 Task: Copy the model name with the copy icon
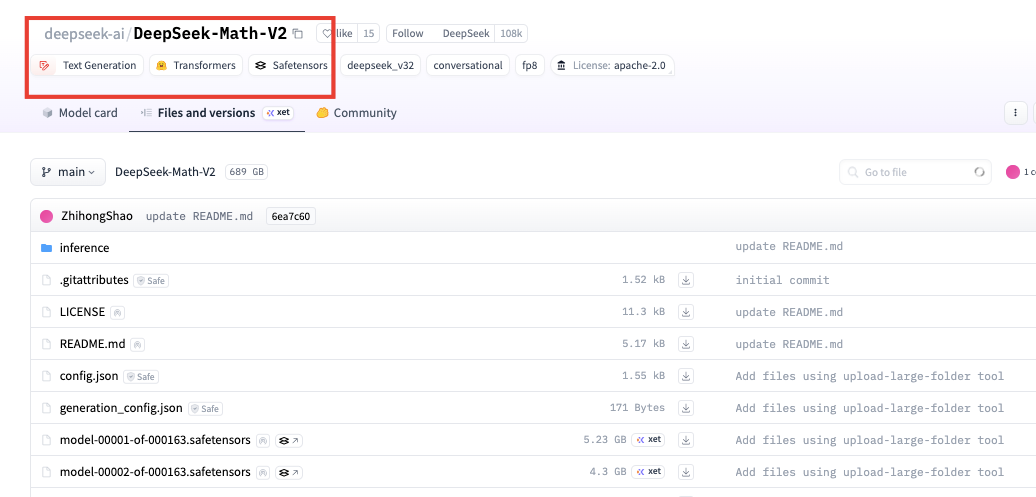coord(297,34)
